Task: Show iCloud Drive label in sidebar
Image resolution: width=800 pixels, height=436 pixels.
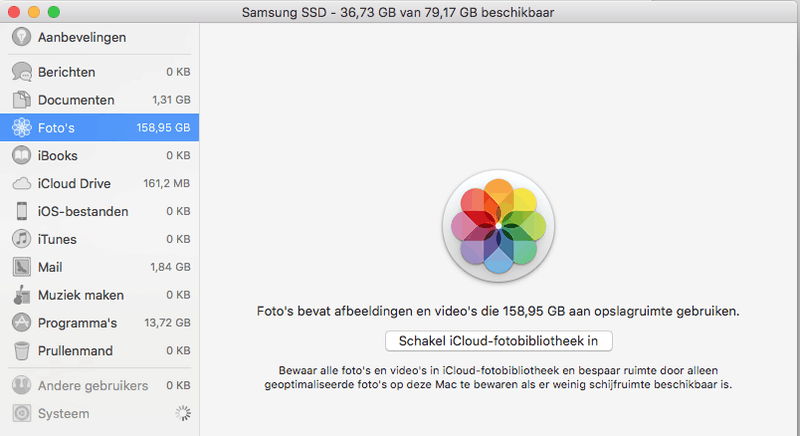Action: [74, 184]
